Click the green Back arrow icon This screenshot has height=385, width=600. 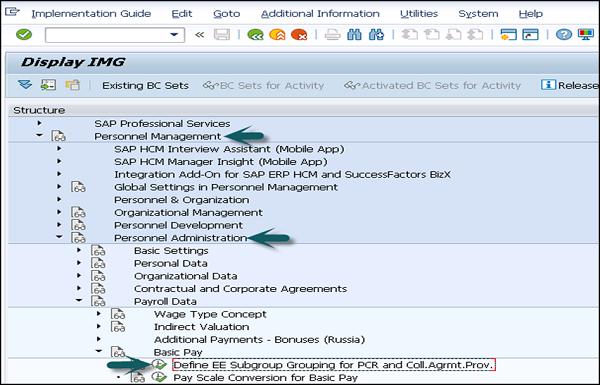(255, 35)
